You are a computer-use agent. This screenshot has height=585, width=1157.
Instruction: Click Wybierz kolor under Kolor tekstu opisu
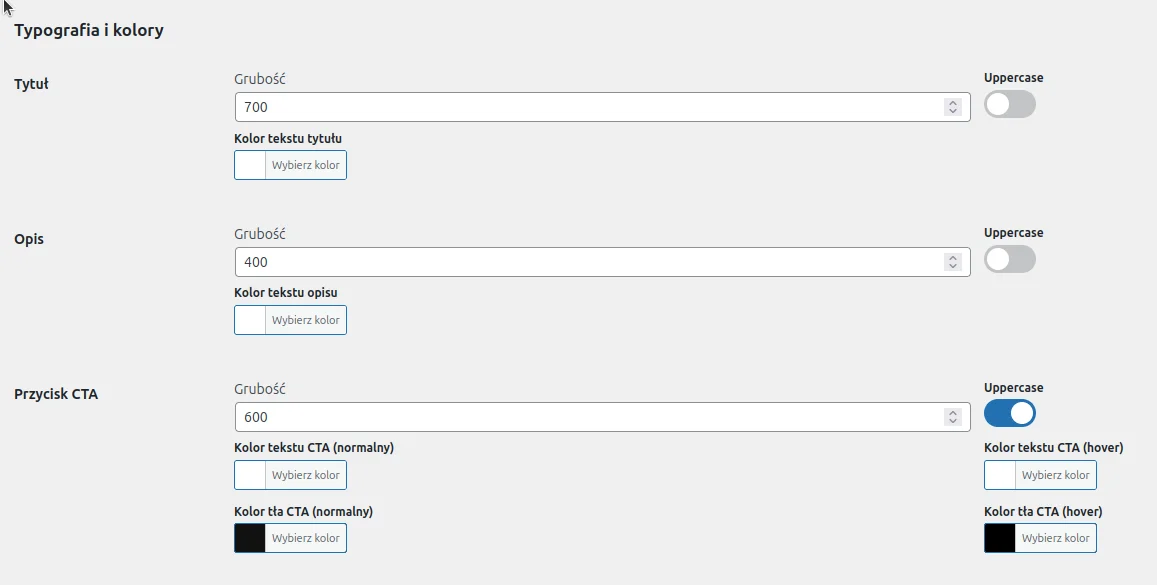pyautogui.click(x=306, y=320)
